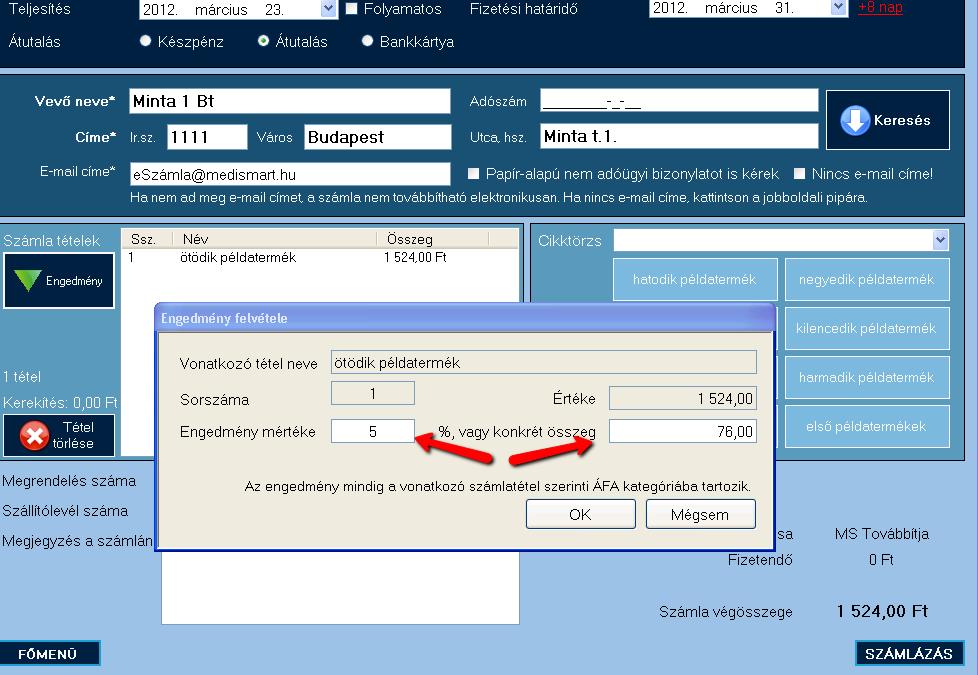This screenshot has width=978, height=675.
Task: Add the hatodik példatermék item
Action: (695, 279)
